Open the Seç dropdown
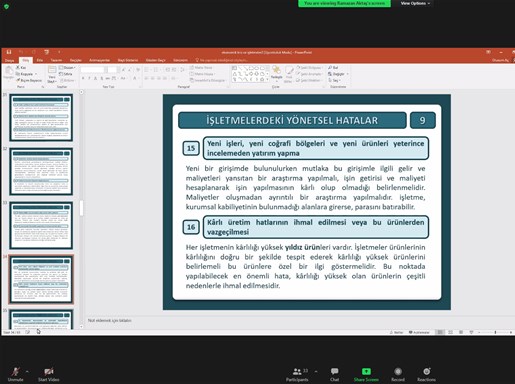 (334, 80)
